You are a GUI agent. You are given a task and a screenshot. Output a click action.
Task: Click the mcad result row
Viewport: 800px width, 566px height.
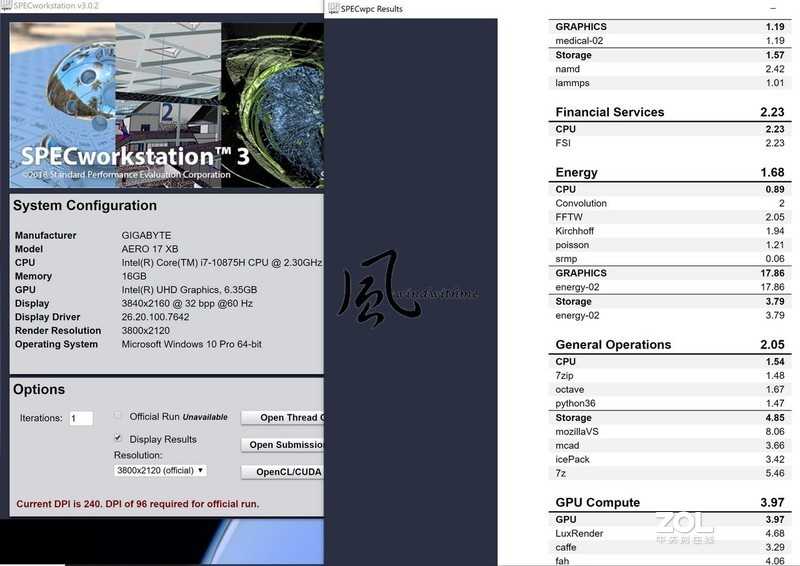coord(670,446)
